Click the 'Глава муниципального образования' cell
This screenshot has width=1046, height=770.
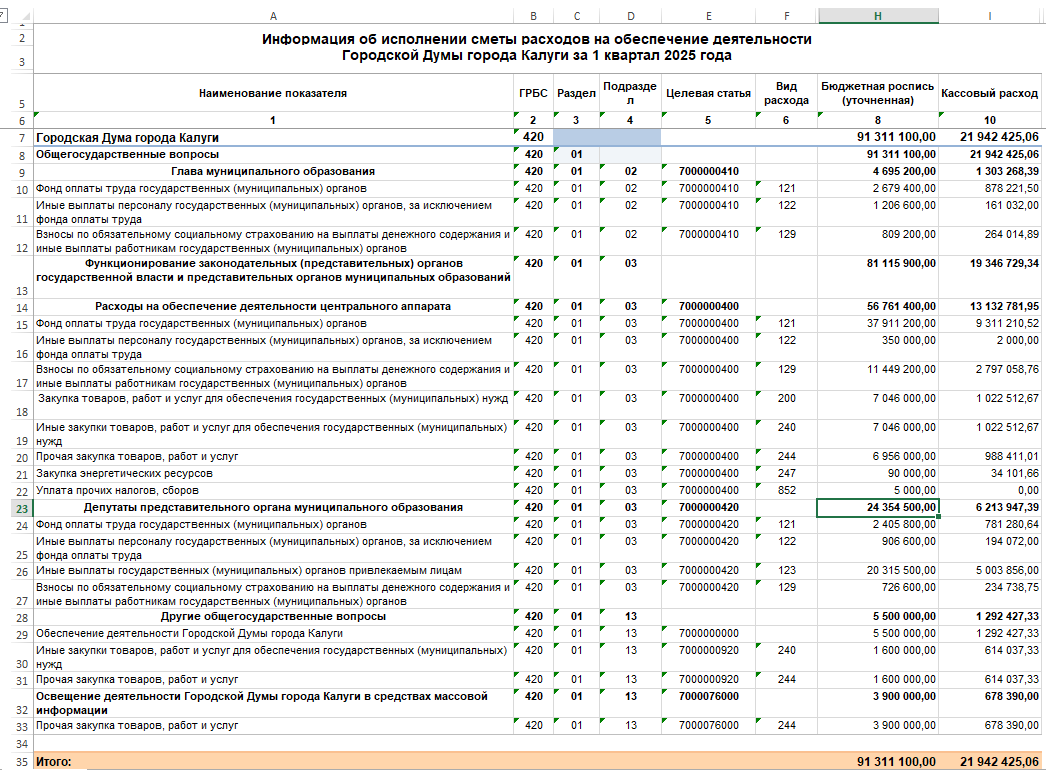click(x=273, y=172)
